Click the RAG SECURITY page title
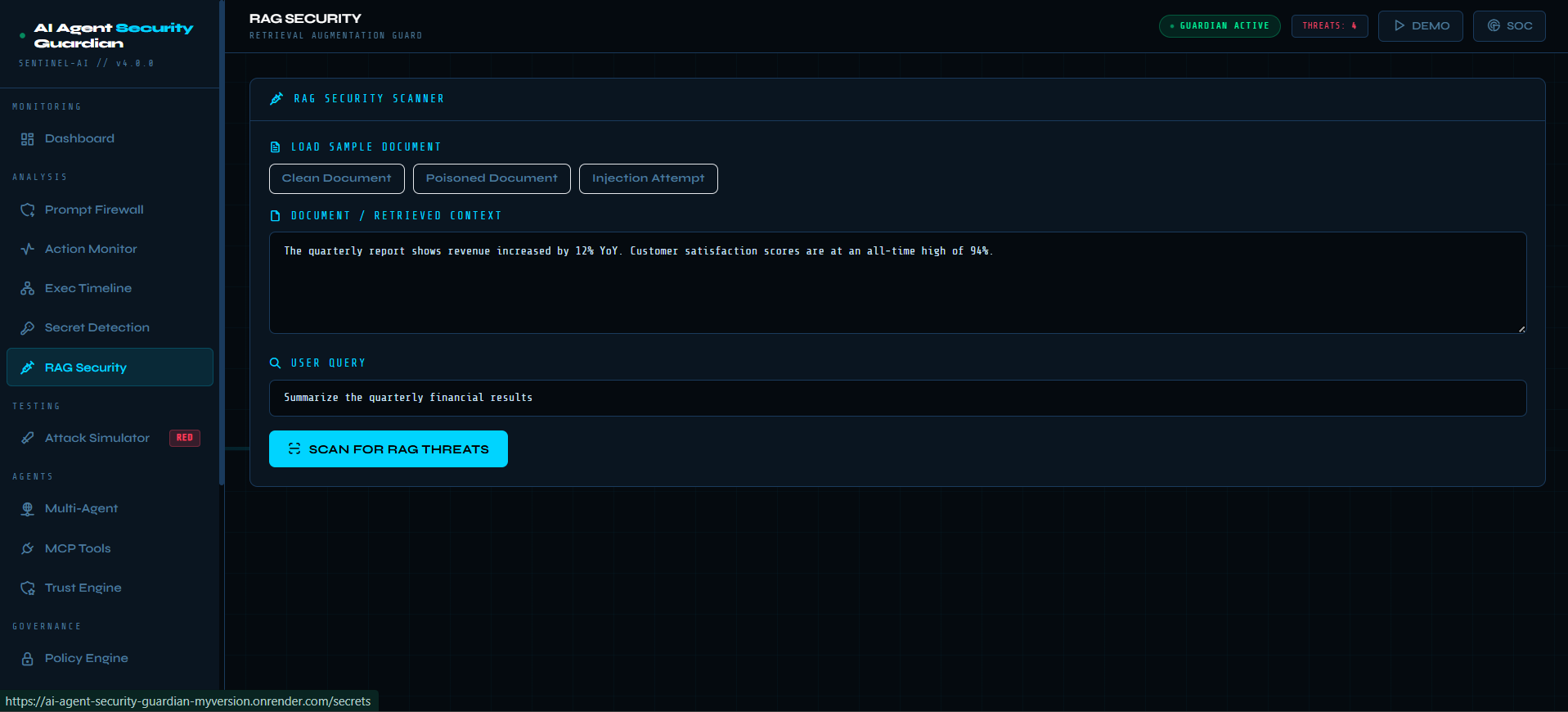 click(305, 18)
